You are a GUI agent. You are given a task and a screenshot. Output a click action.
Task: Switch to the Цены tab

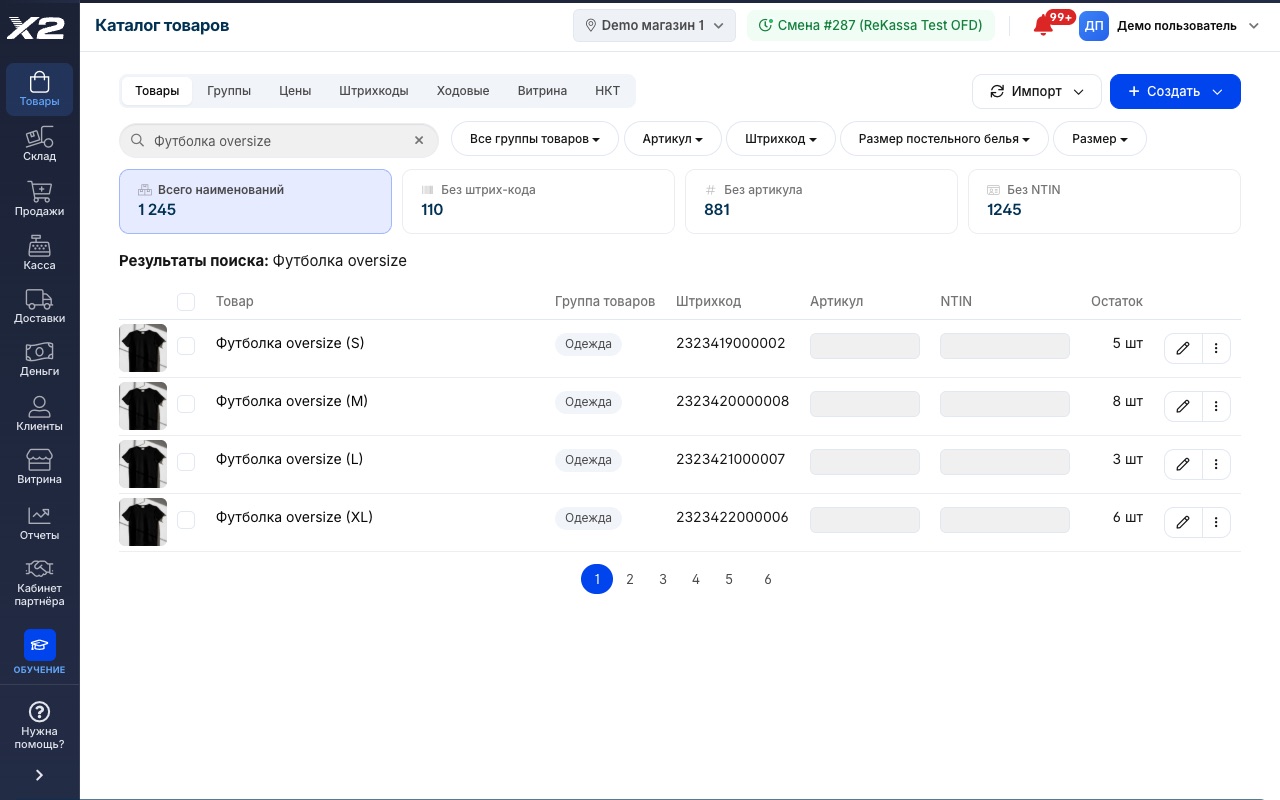click(295, 91)
